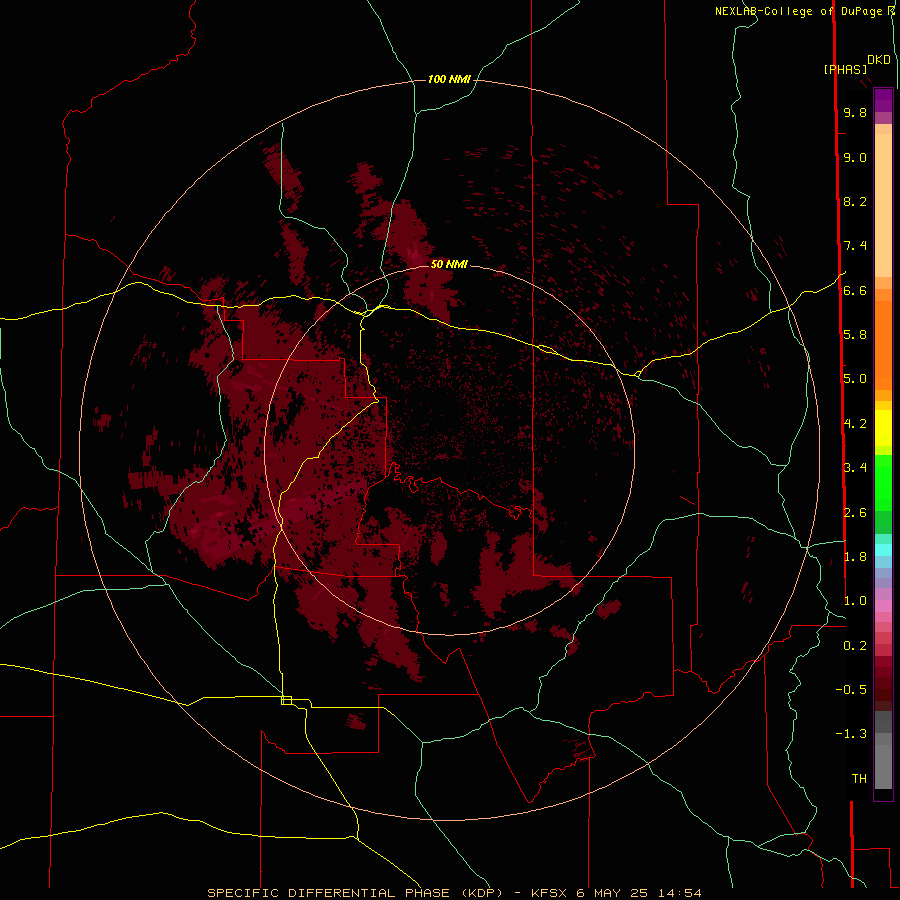Viewport: 900px width, 900px height.
Task: Click the TH label on the legend
Action: point(859,778)
